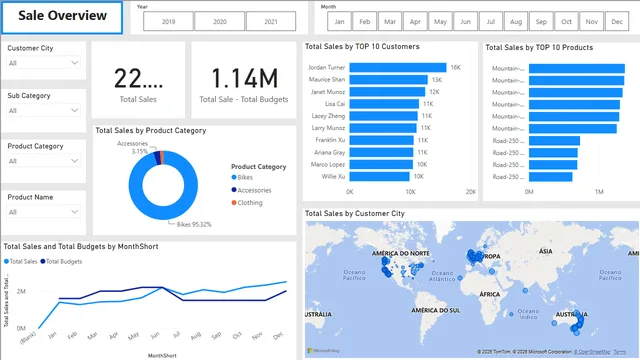640x360 pixels.
Task: Filter by Apr month button
Action: coord(415,22)
